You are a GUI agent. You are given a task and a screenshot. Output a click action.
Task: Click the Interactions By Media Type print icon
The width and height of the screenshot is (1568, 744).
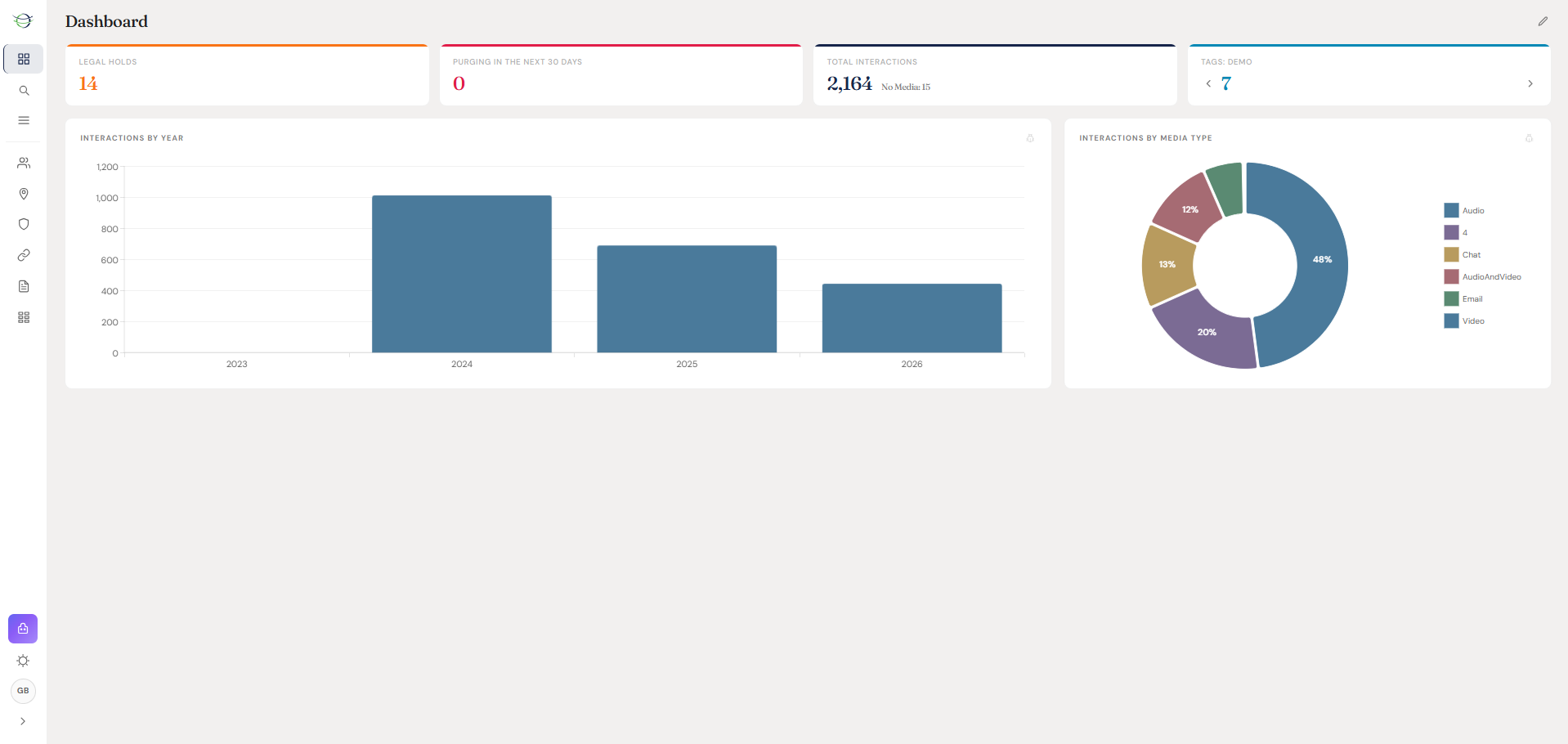click(x=1529, y=138)
